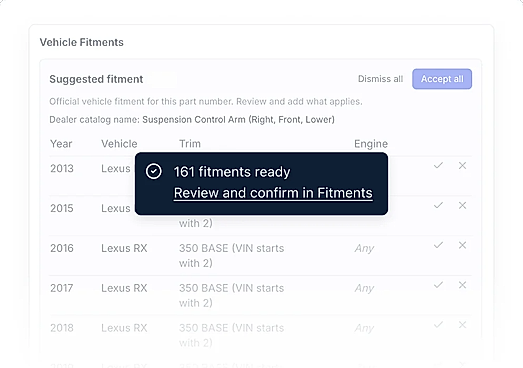Click the Engine column header

[x=371, y=144]
